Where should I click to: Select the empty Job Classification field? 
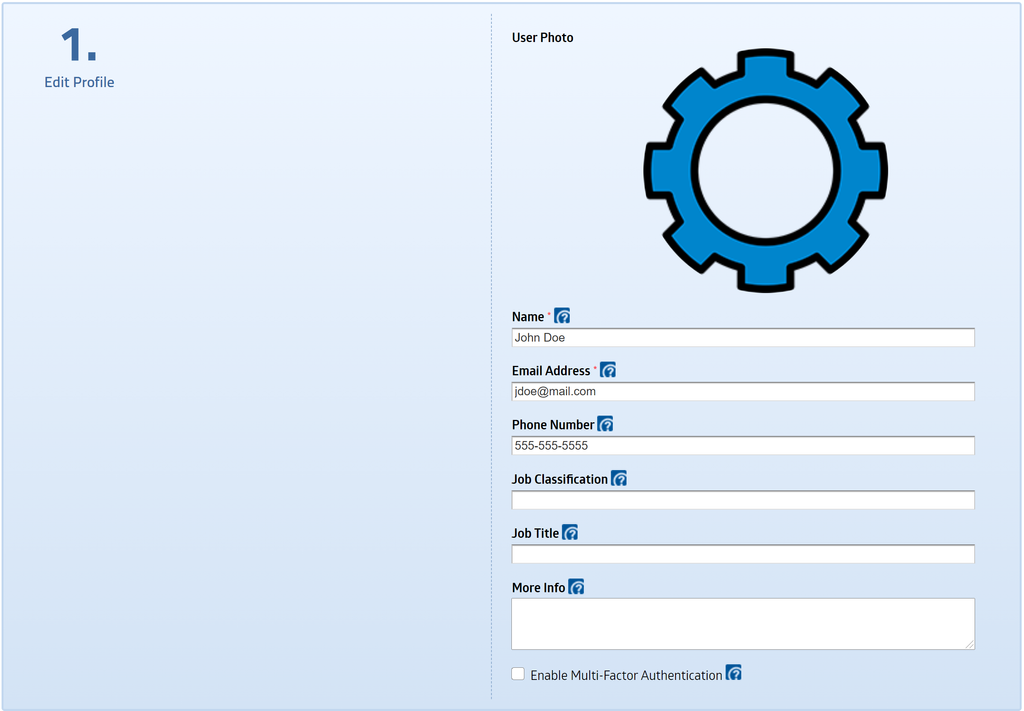tap(742, 500)
